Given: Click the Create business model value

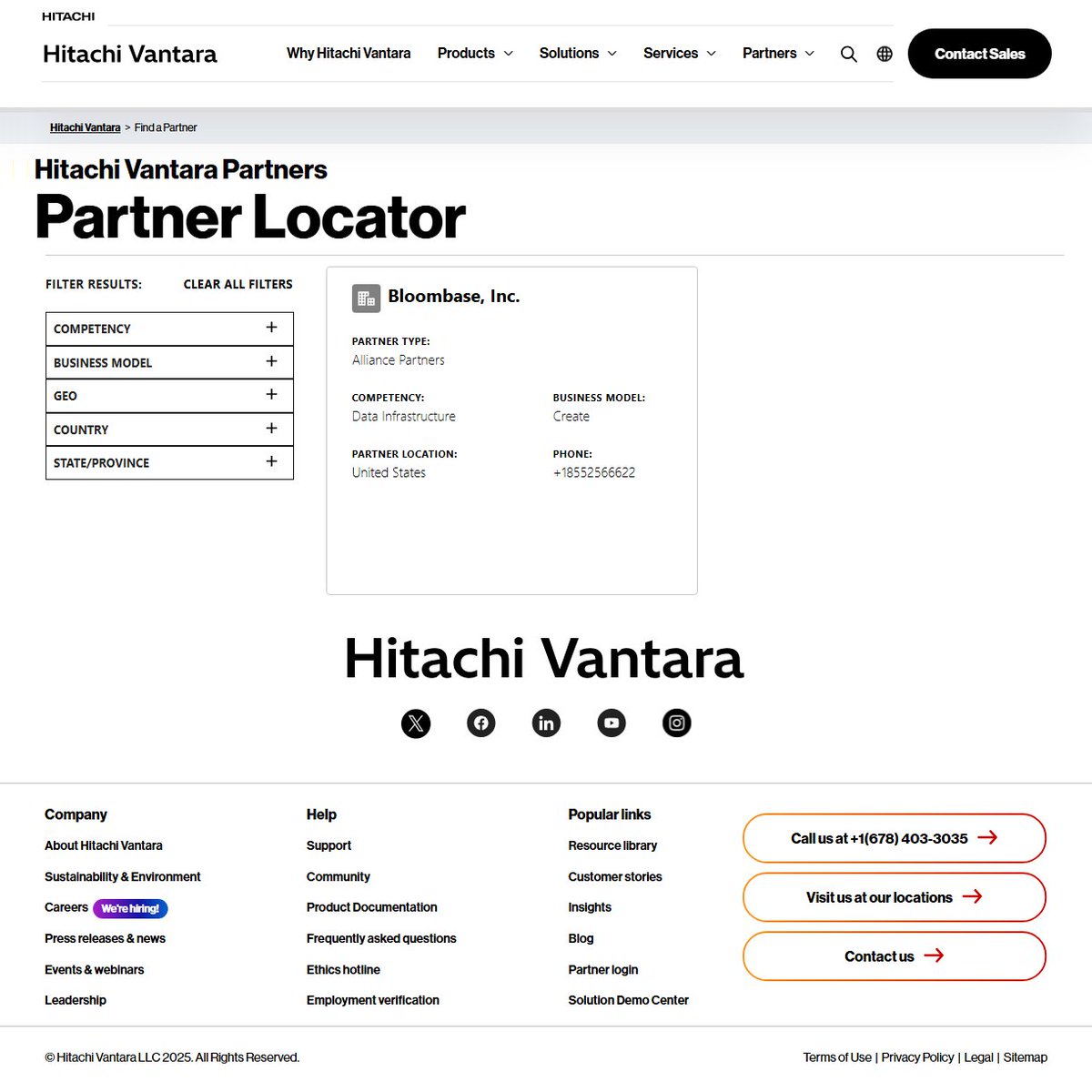Looking at the screenshot, I should click(x=571, y=416).
